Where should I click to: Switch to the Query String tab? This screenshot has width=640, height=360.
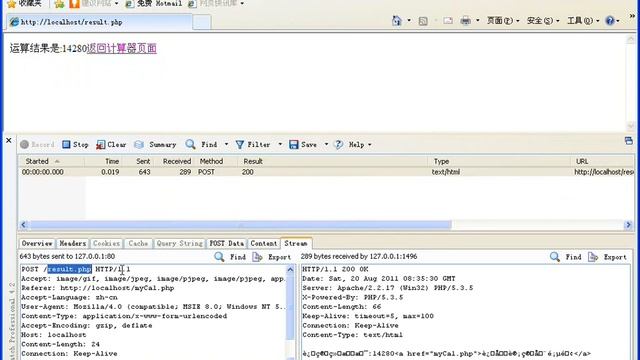coord(180,243)
